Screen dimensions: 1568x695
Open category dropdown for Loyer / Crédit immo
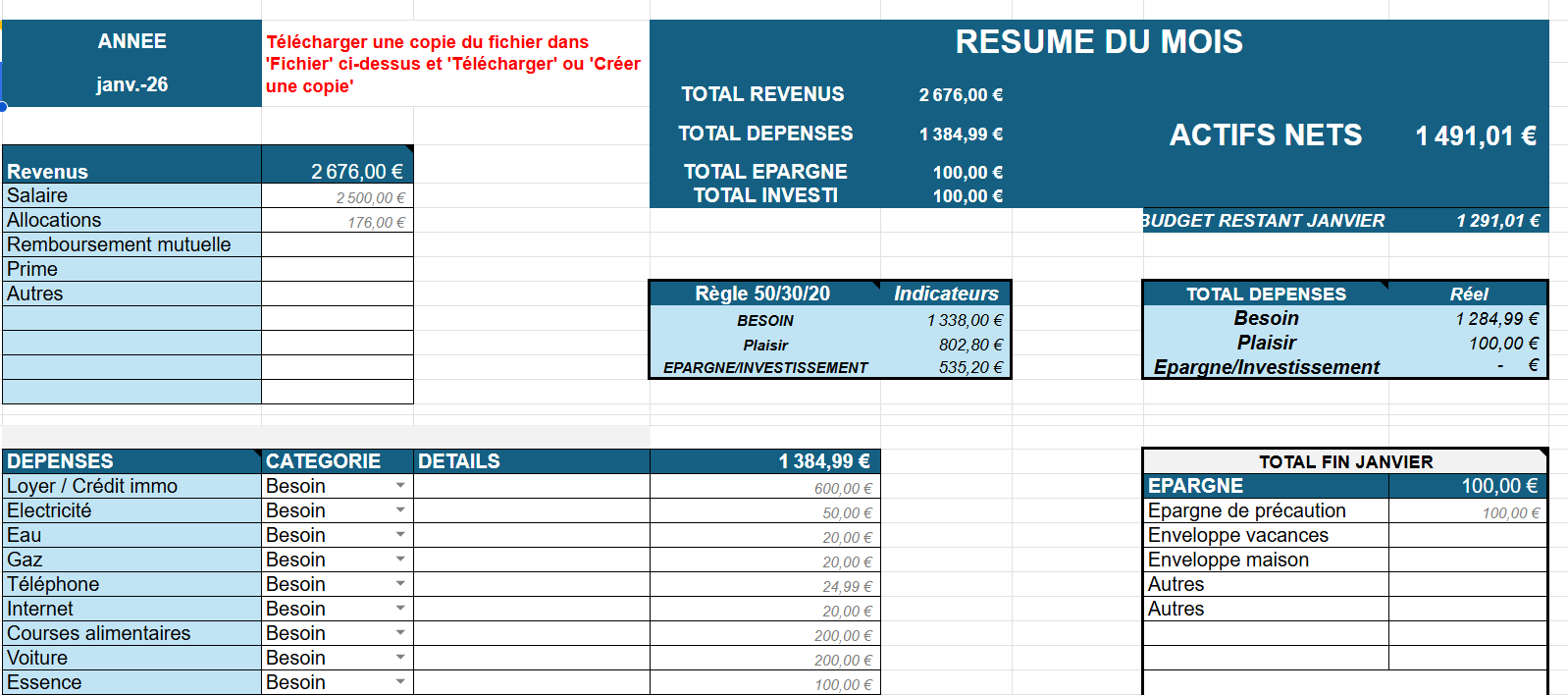[400, 486]
